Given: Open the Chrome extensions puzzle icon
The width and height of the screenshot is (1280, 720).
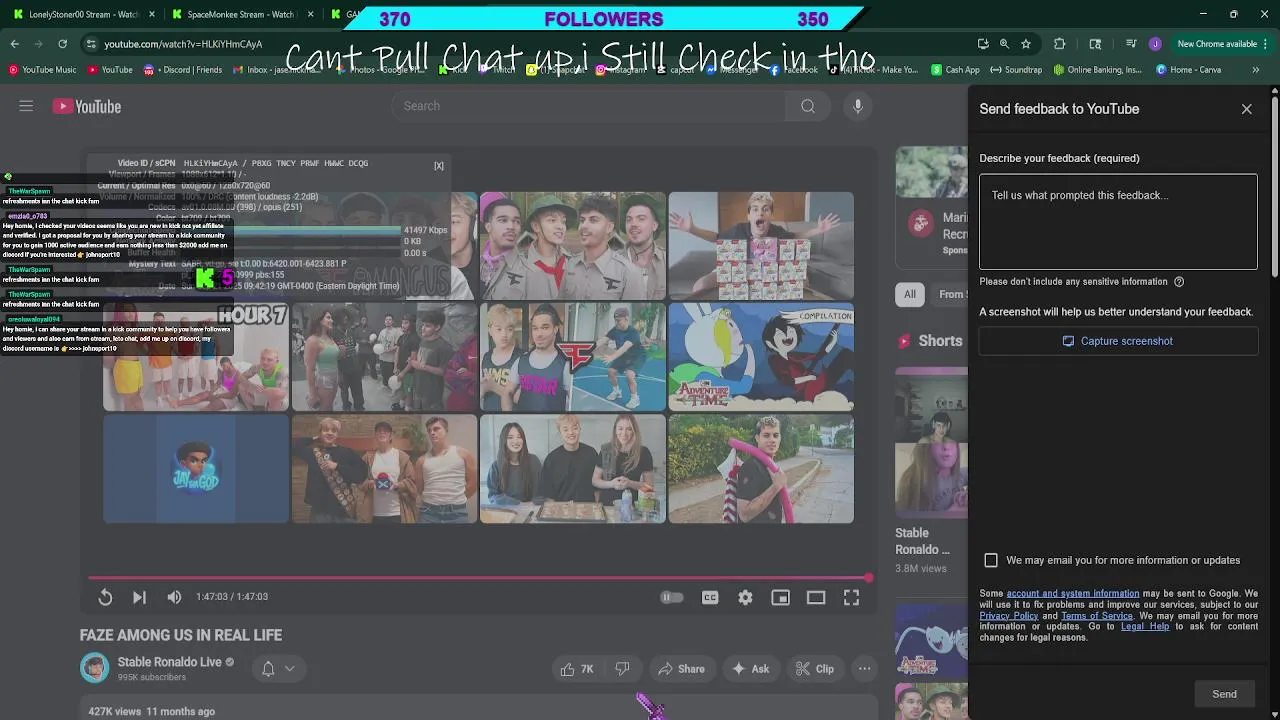Looking at the screenshot, I should (x=1060, y=44).
